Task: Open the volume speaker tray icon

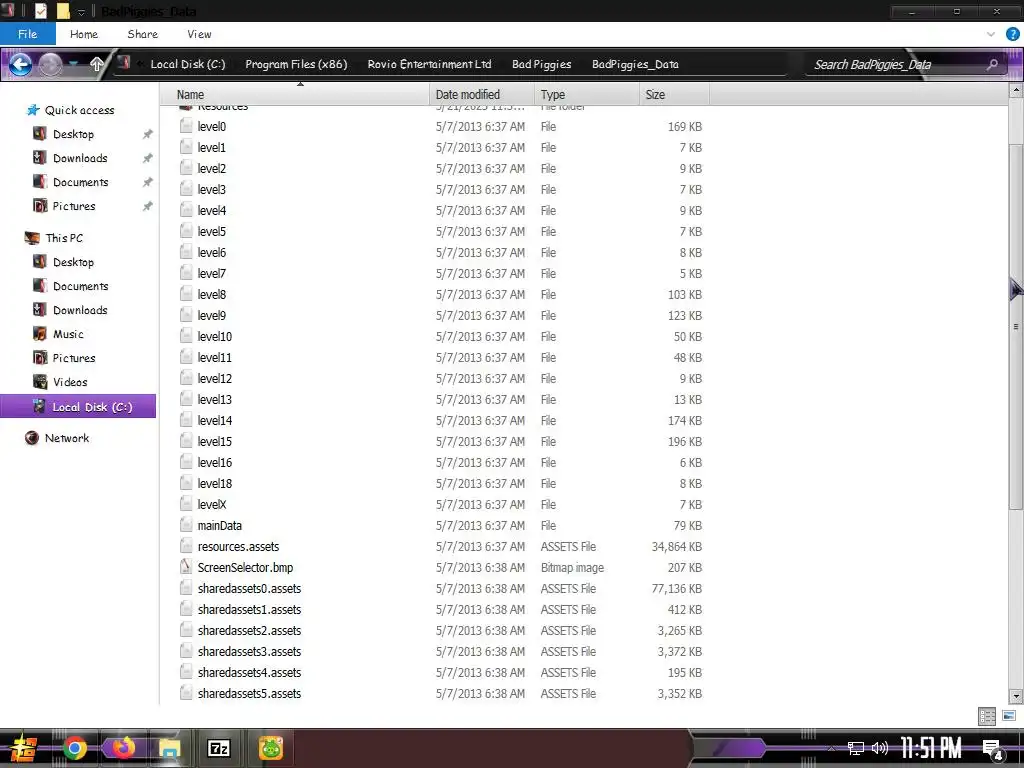Action: click(x=880, y=748)
